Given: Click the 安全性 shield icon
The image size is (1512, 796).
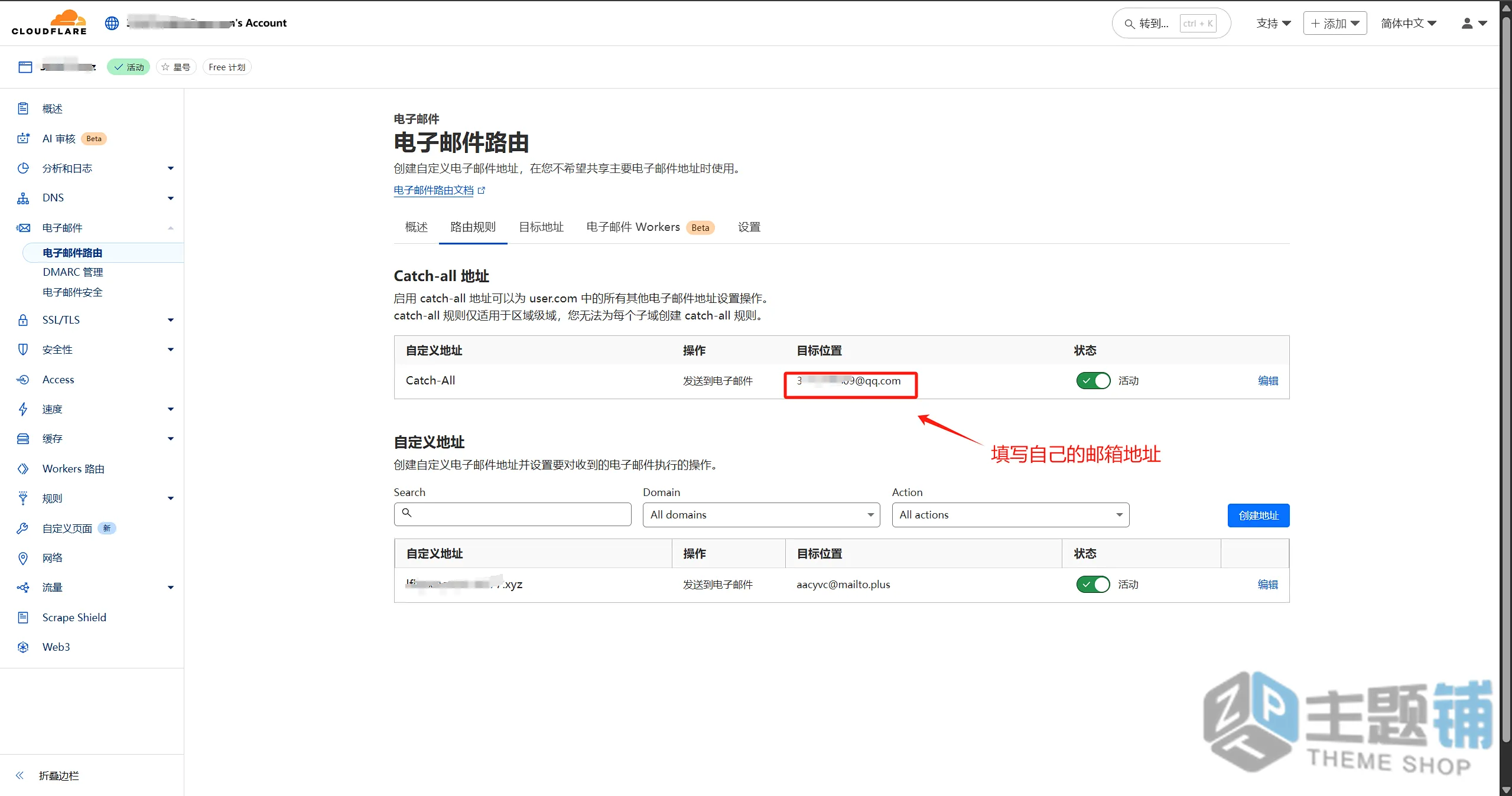Looking at the screenshot, I should point(23,350).
